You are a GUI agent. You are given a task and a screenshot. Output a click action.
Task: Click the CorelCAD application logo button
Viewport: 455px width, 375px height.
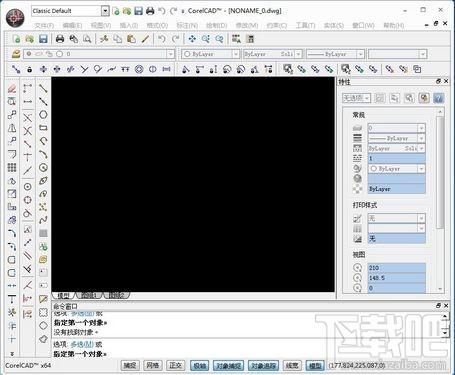tap(15, 18)
